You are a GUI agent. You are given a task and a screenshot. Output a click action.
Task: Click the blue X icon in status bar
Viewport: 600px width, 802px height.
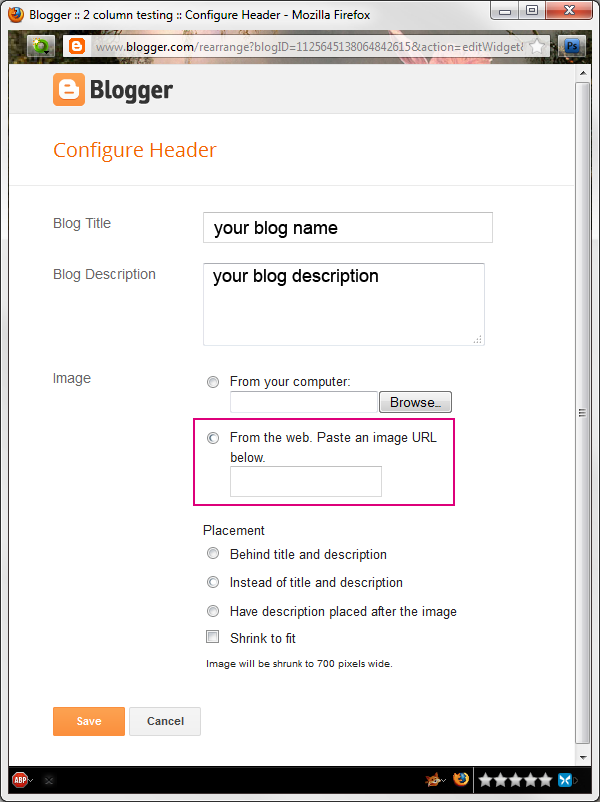(565, 780)
